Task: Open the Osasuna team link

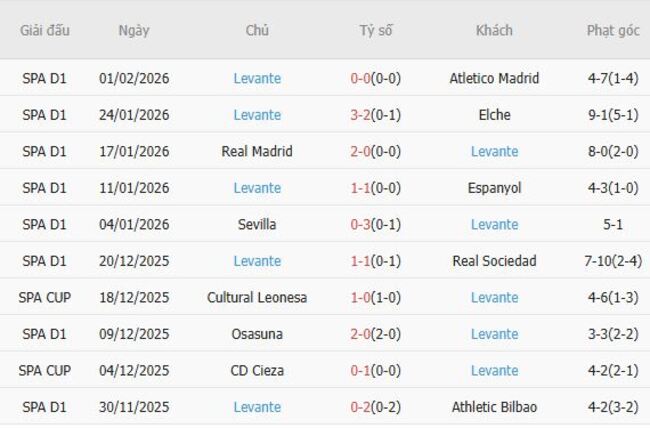Action: pyautogui.click(x=257, y=334)
